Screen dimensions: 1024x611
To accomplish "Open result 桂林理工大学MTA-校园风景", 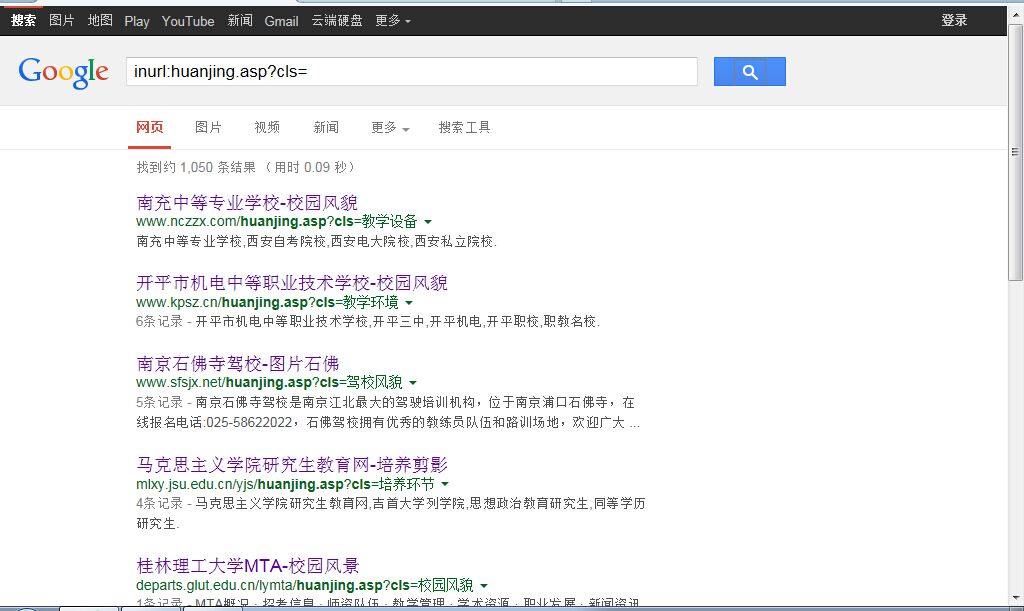I will 248,565.
